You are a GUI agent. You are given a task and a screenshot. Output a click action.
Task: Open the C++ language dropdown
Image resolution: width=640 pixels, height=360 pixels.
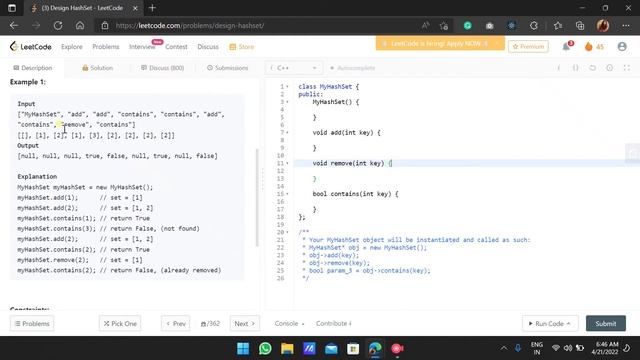(294, 68)
